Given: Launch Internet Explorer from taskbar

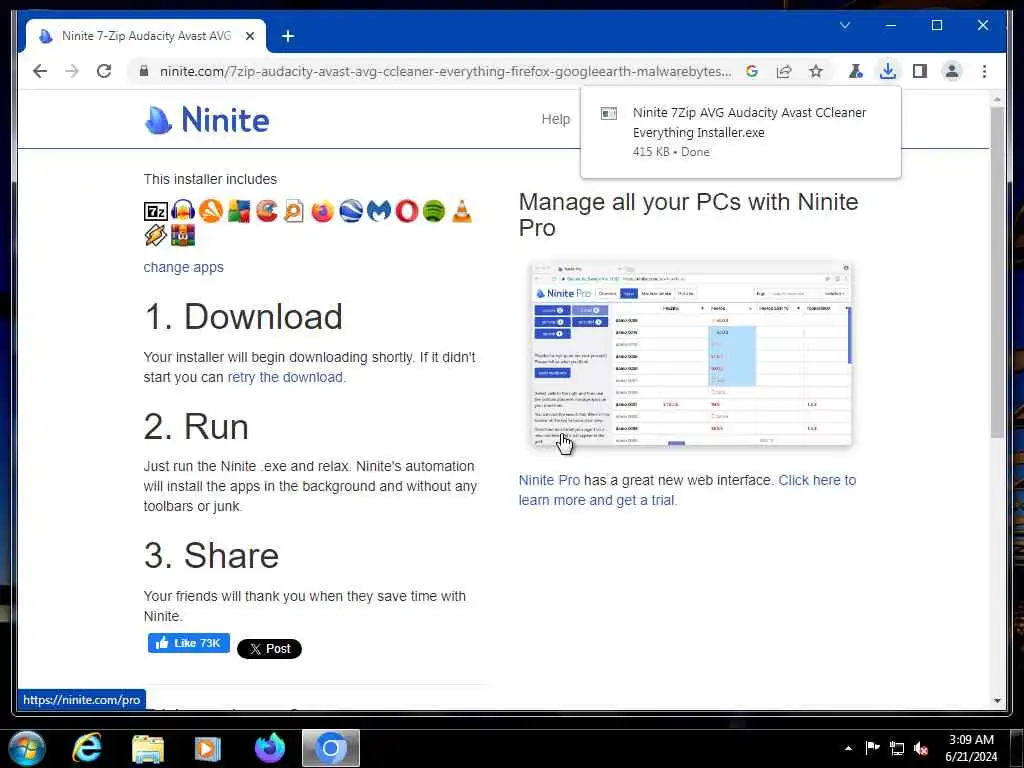Looking at the screenshot, I should 87,748.
